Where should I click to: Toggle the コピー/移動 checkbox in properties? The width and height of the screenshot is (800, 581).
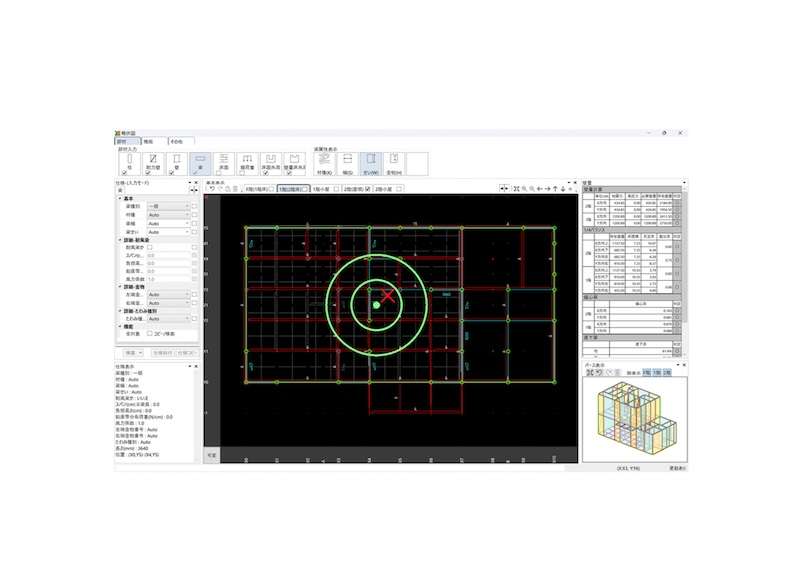click(x=150, y=333)
